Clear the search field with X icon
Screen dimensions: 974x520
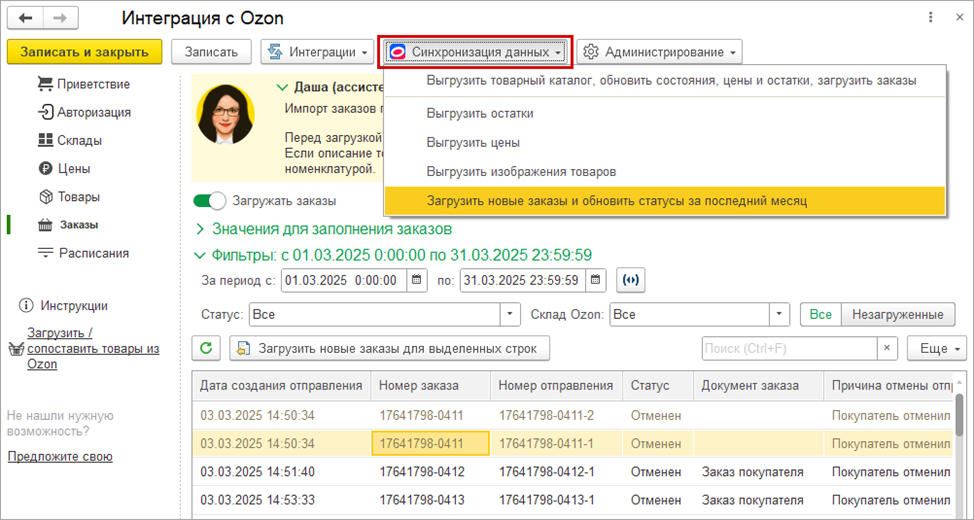[x=887, y=348]
